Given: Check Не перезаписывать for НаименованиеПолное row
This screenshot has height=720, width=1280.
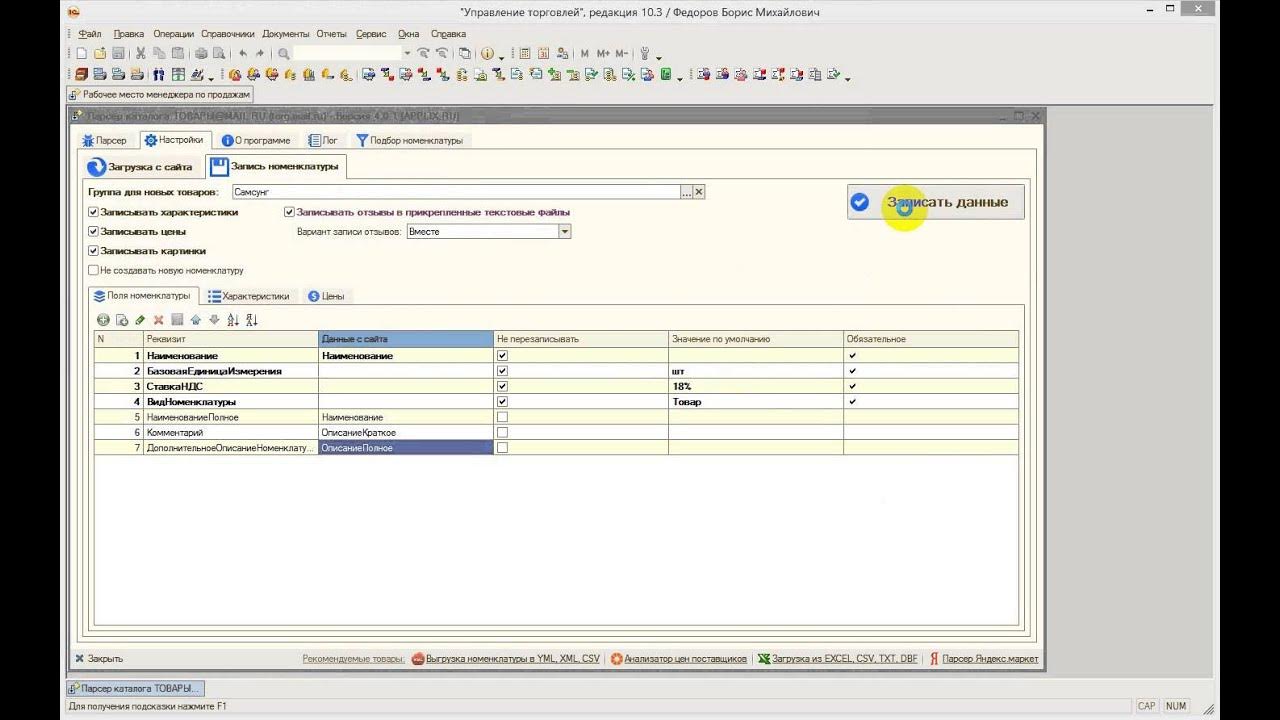Looking at the screenshot, I should [502, 417].
